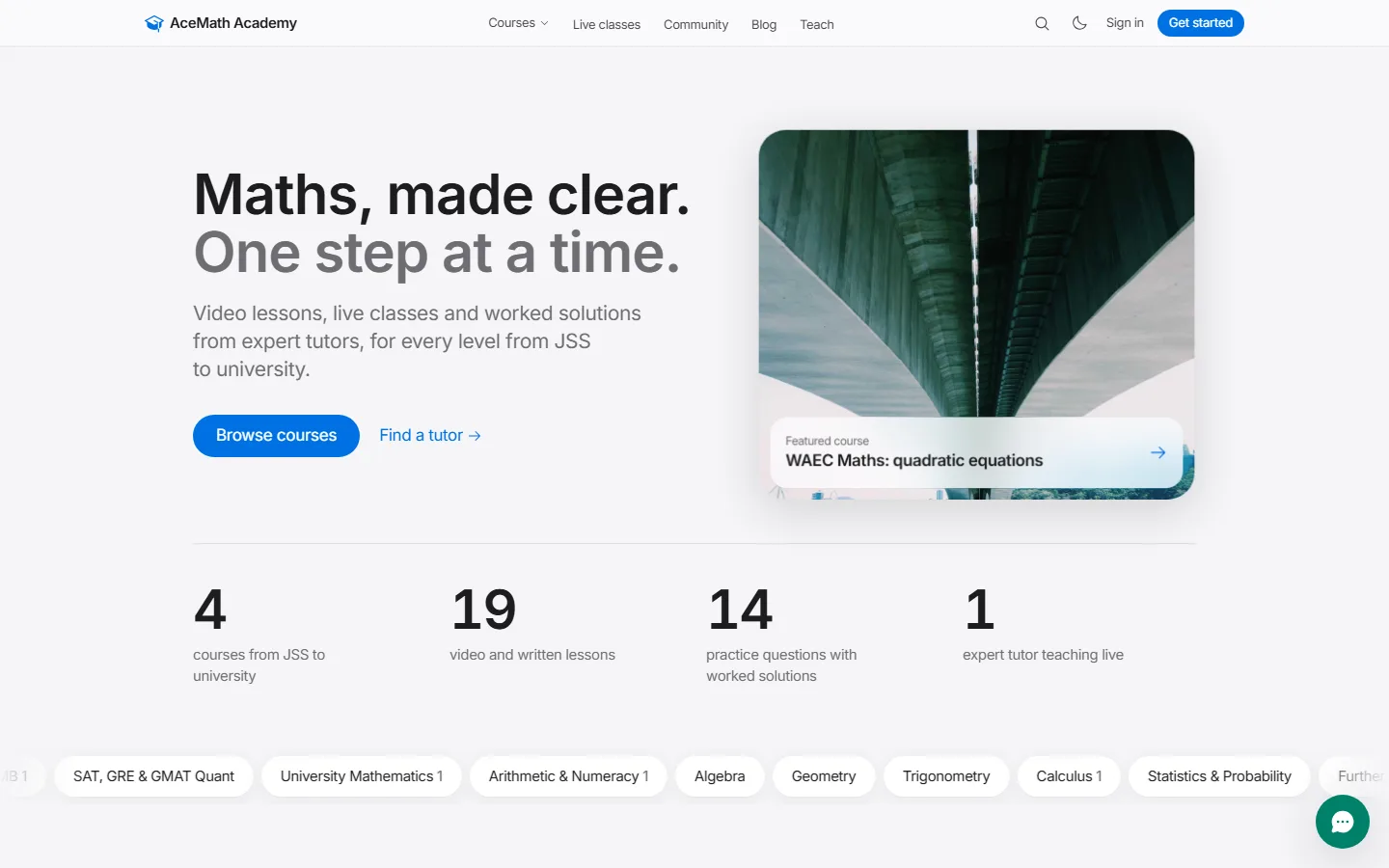Click the Browse courses button

coord(276,436)
